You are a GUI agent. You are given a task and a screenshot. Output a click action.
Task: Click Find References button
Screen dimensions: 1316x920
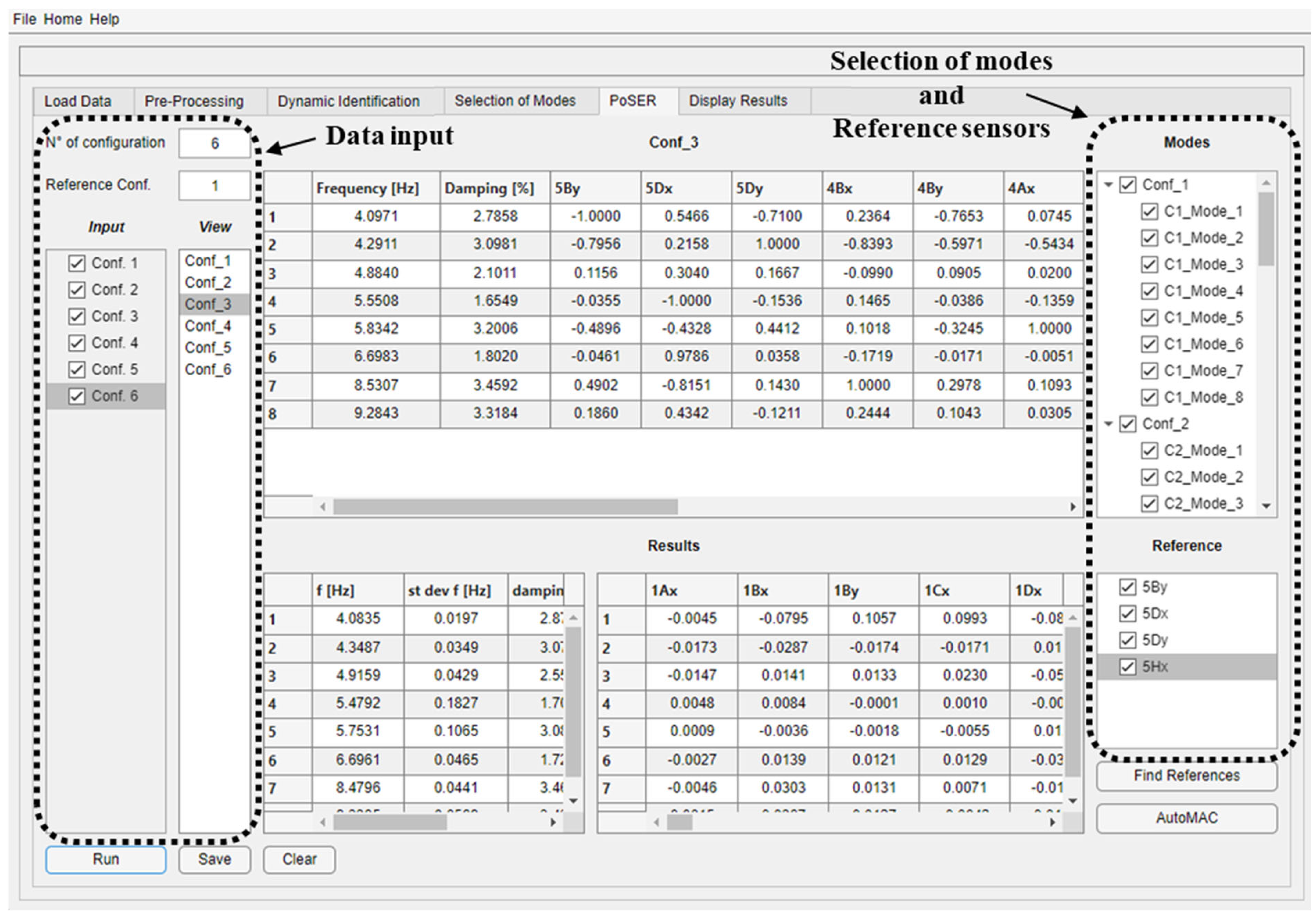pyautogui.click(x=1186, y=776)
